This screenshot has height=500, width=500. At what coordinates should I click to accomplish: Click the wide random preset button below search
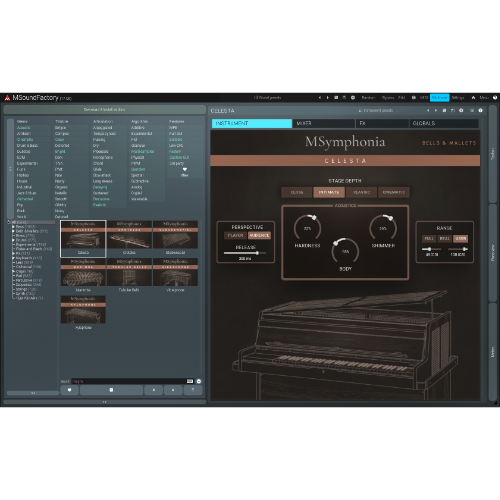point(111,390)
